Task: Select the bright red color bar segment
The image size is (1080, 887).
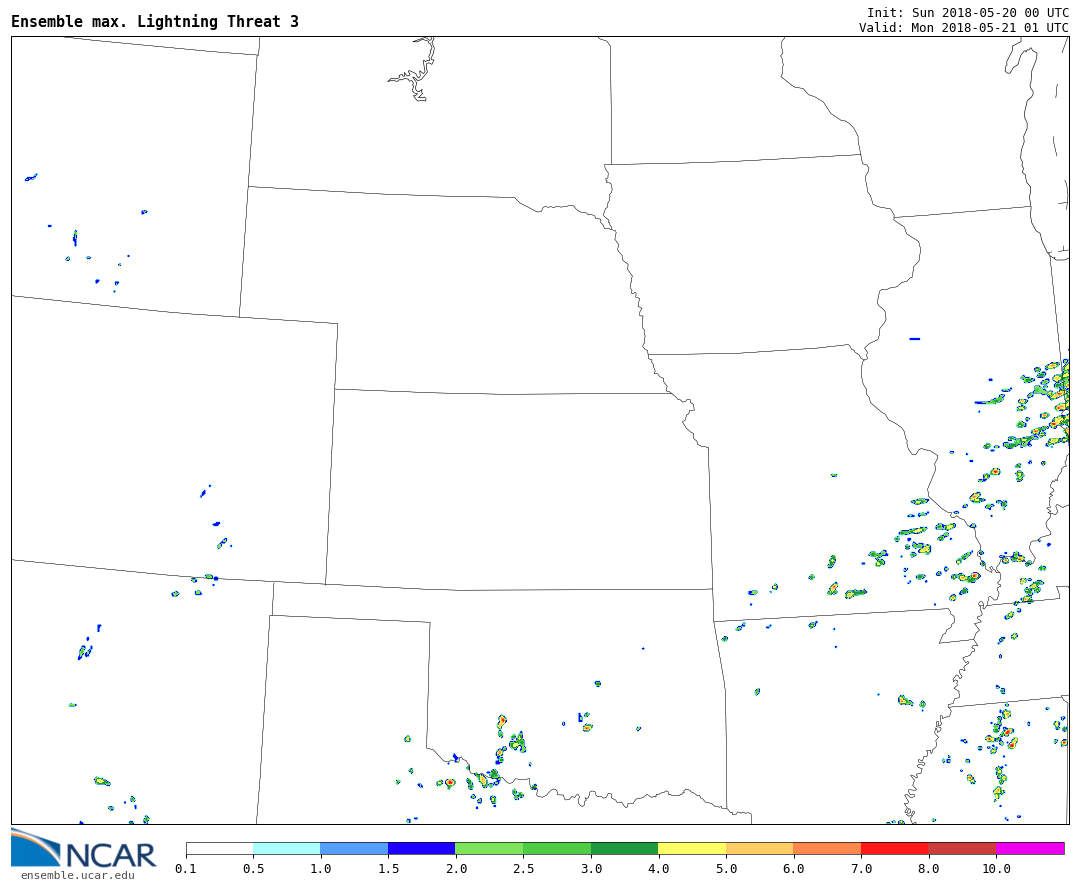Action: (x=894, y=848)
